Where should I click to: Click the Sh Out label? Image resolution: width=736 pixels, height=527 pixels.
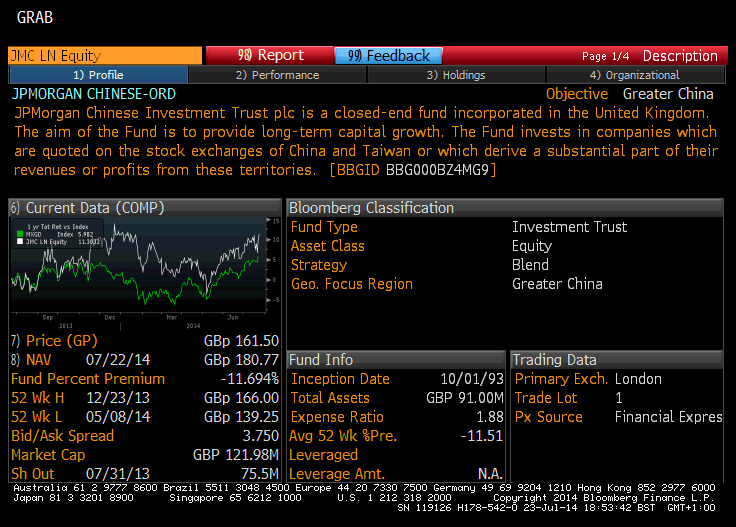coord(33,474)
